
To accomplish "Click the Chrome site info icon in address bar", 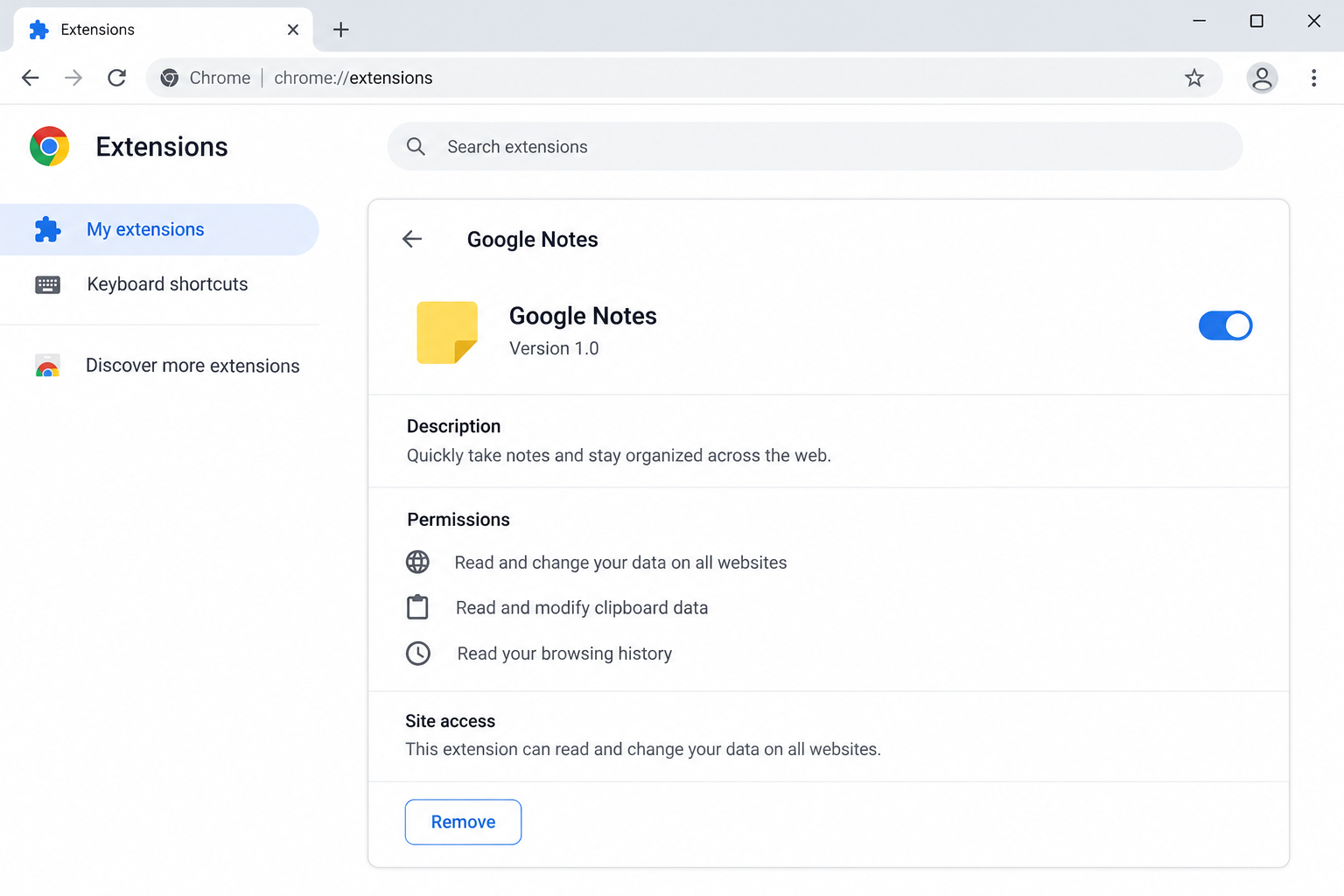I will [170, 78].
